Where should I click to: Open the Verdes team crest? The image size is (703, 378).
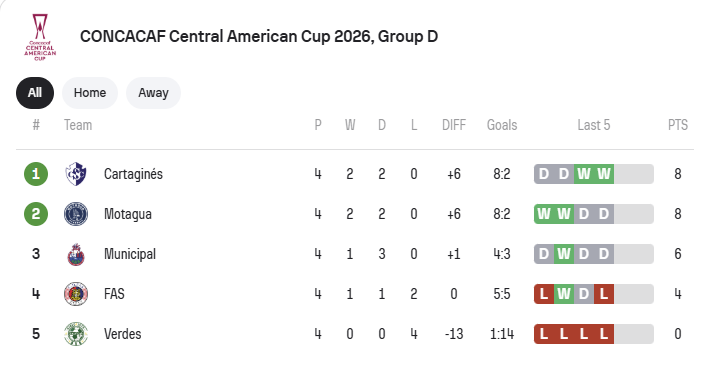(x=76, y=334)
